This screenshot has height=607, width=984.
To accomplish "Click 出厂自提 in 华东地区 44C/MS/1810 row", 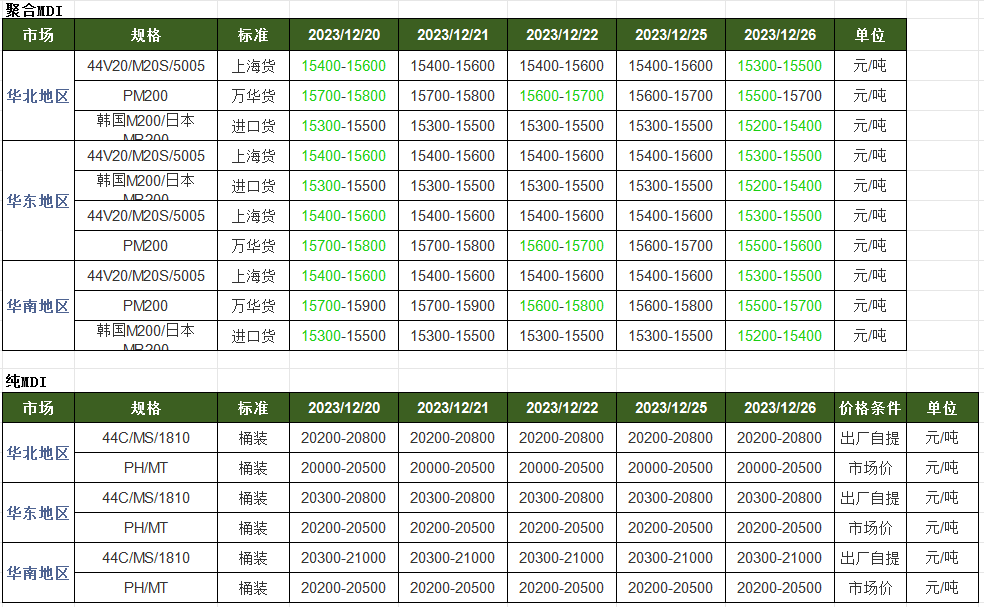I will coord(870,498).
